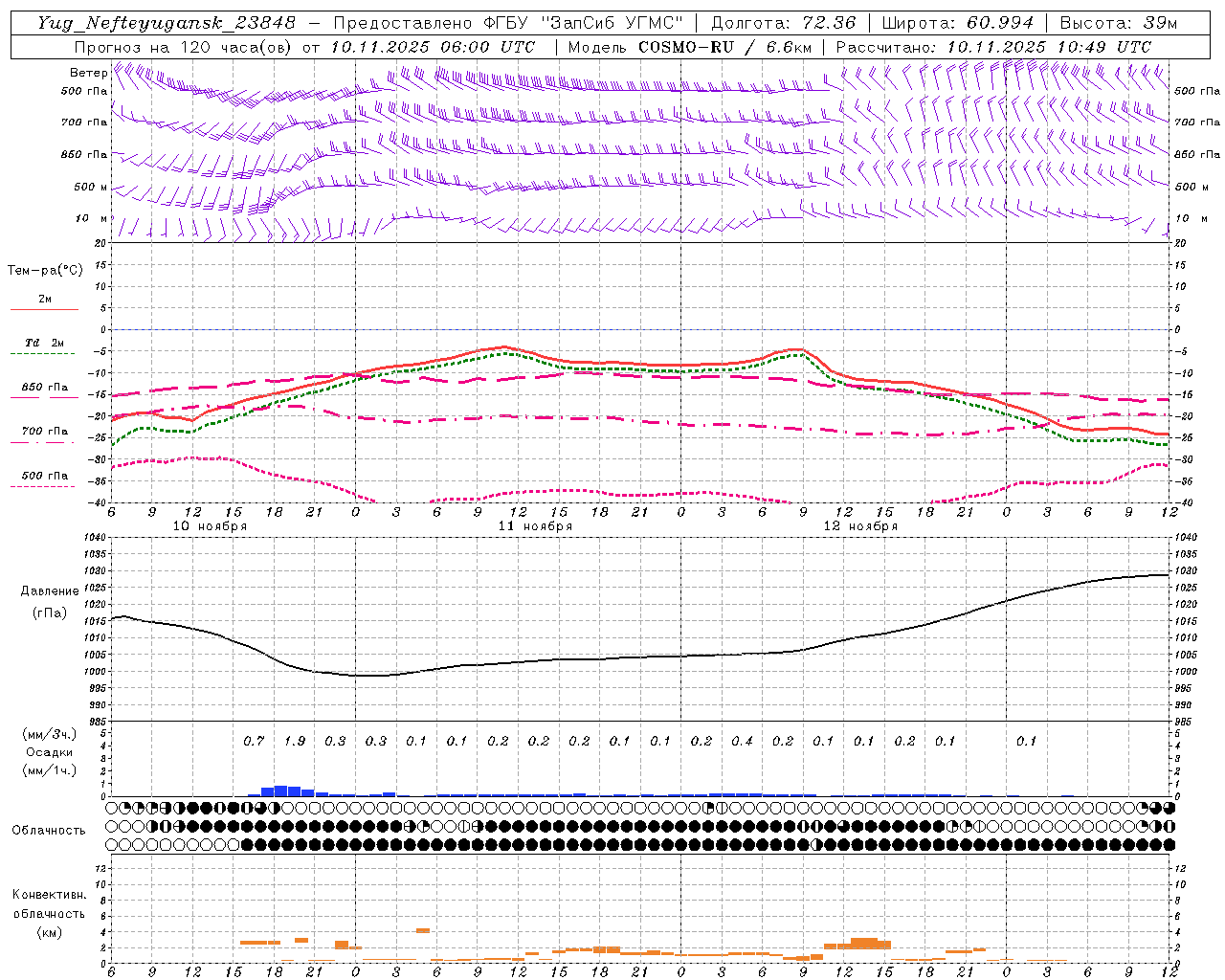The width and height of the screenshot is (1225, 980).
Task: Click the 0.7 precipitation total
Action: tap(254, 742)
